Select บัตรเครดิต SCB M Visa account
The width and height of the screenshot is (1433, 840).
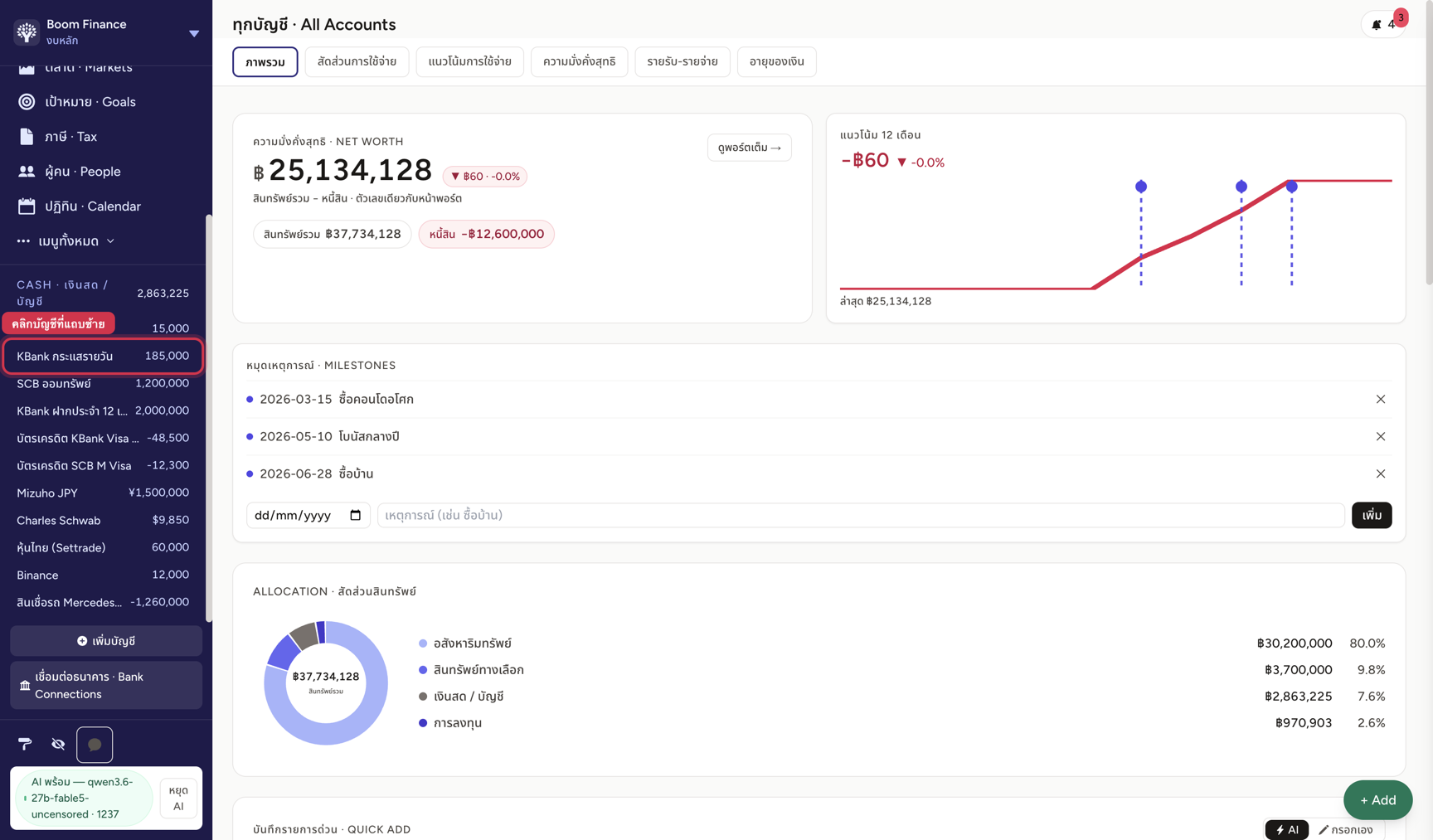click(103, 465)
